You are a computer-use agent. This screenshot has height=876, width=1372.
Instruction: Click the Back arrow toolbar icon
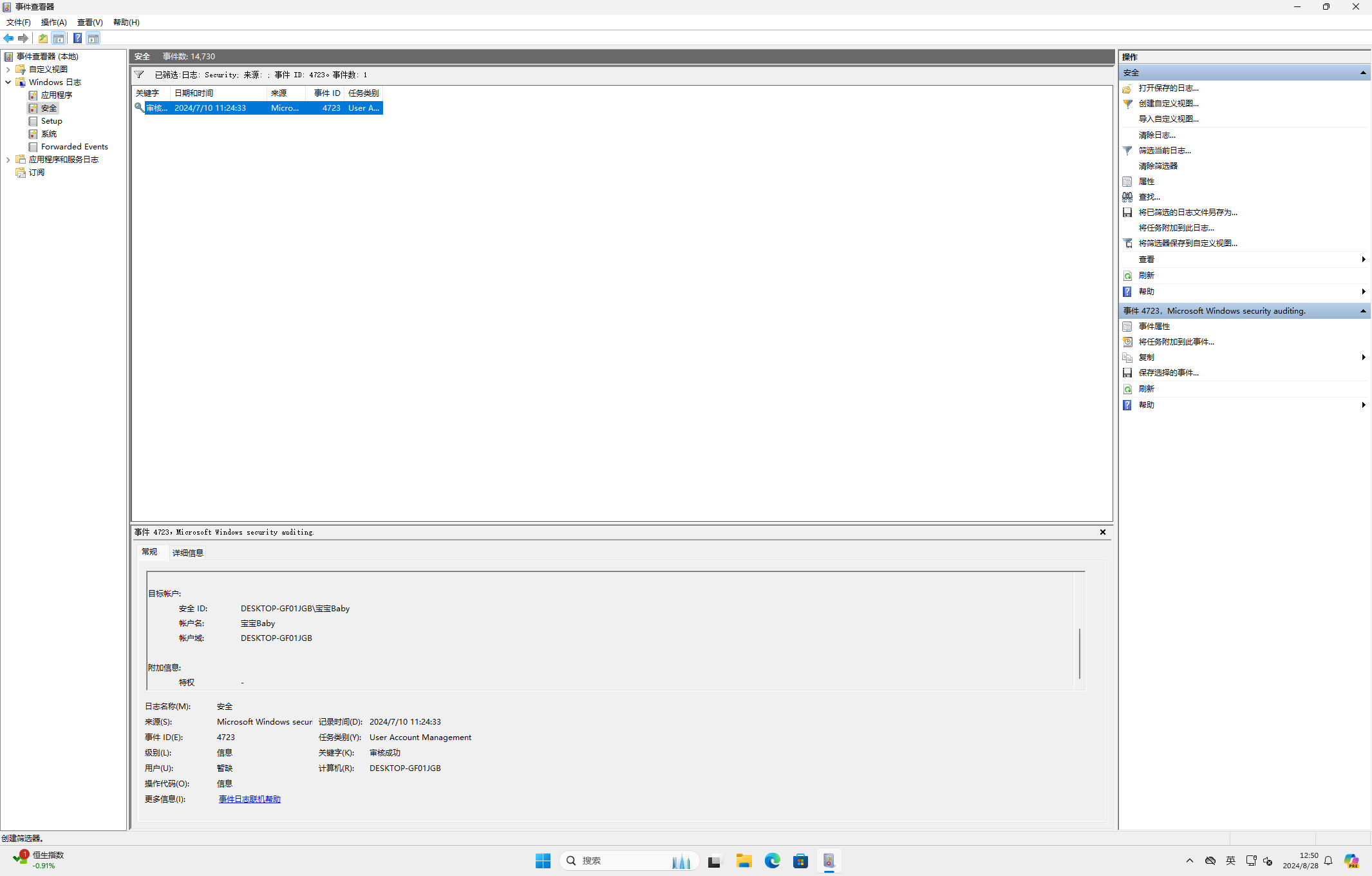click(8, 39)
